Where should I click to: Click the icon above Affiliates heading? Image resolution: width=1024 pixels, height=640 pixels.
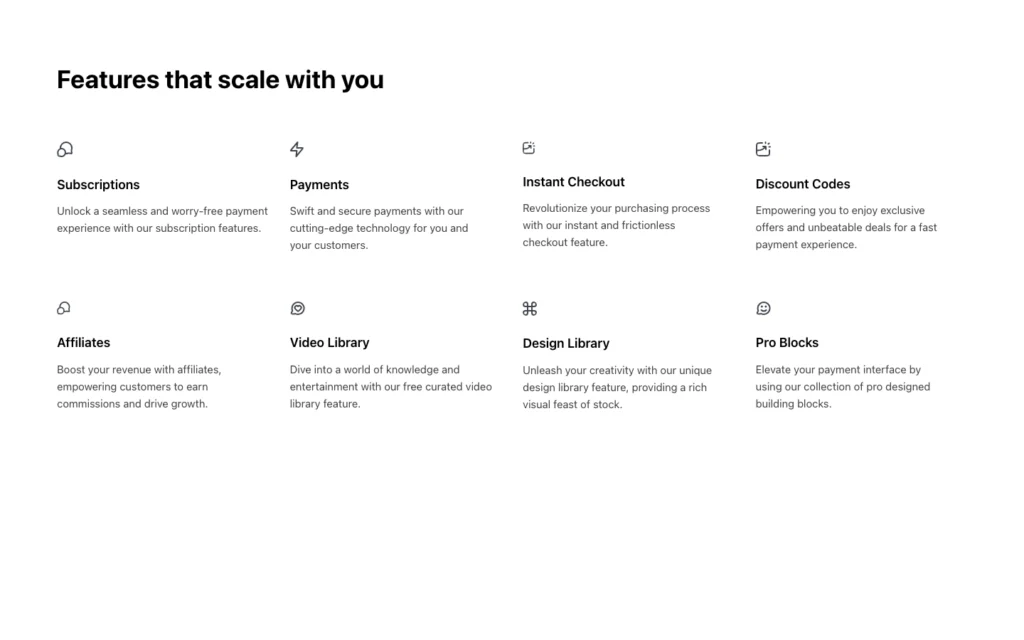pos(64,308)
